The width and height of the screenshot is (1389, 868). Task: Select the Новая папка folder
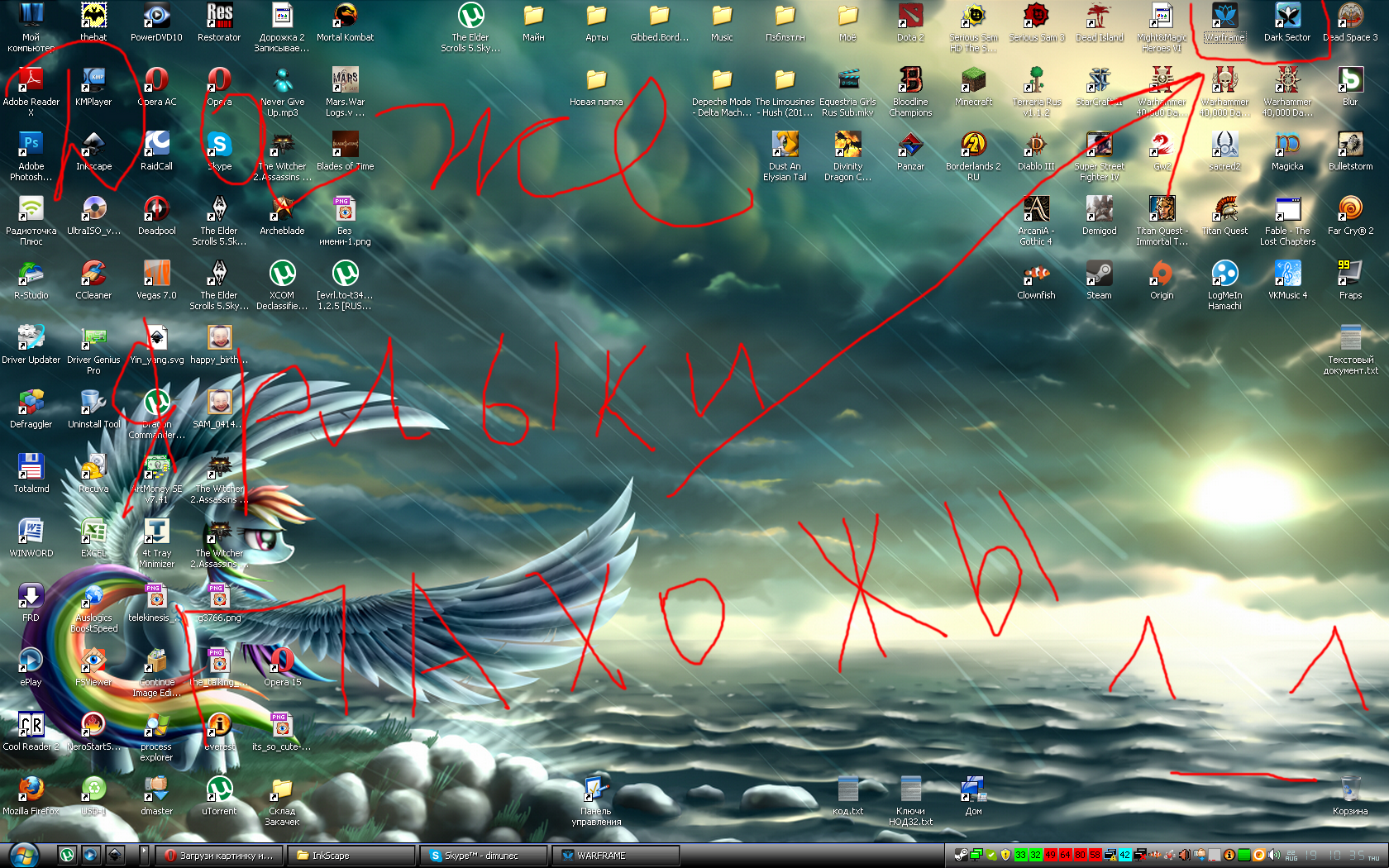(596, 87)
